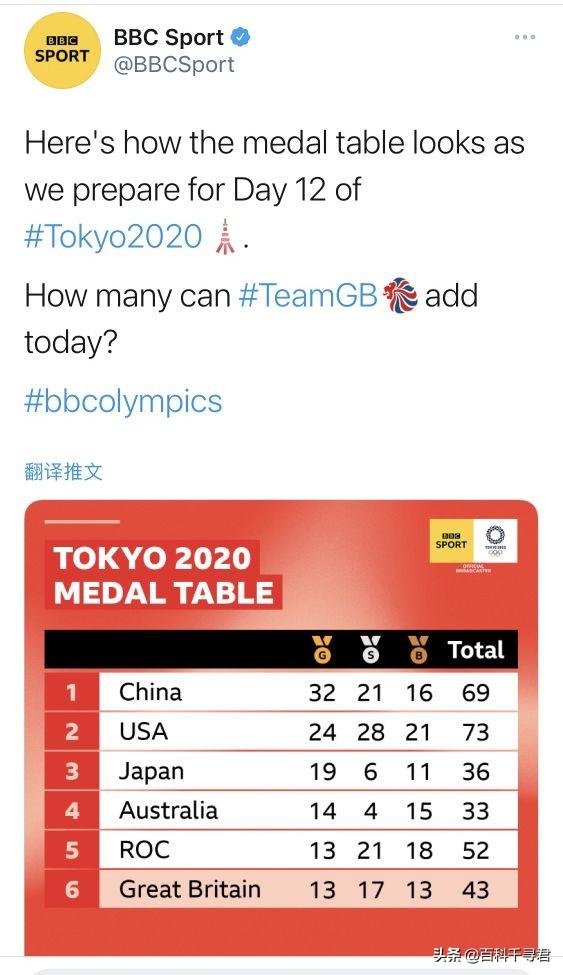Click the BBC Sport logo in image

click(451, 541)
